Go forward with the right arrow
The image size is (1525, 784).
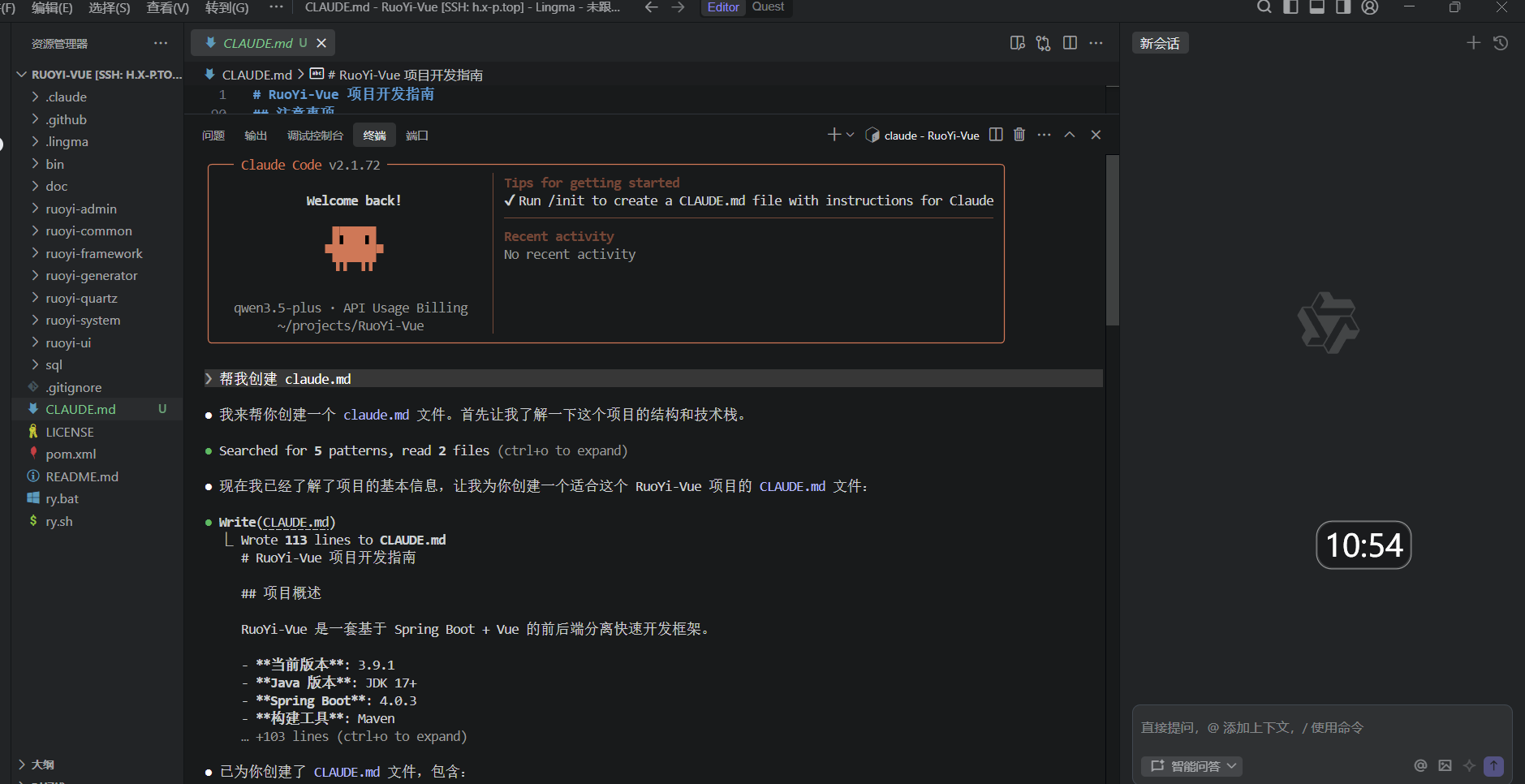pyautogui.click(x=678, y=7)
